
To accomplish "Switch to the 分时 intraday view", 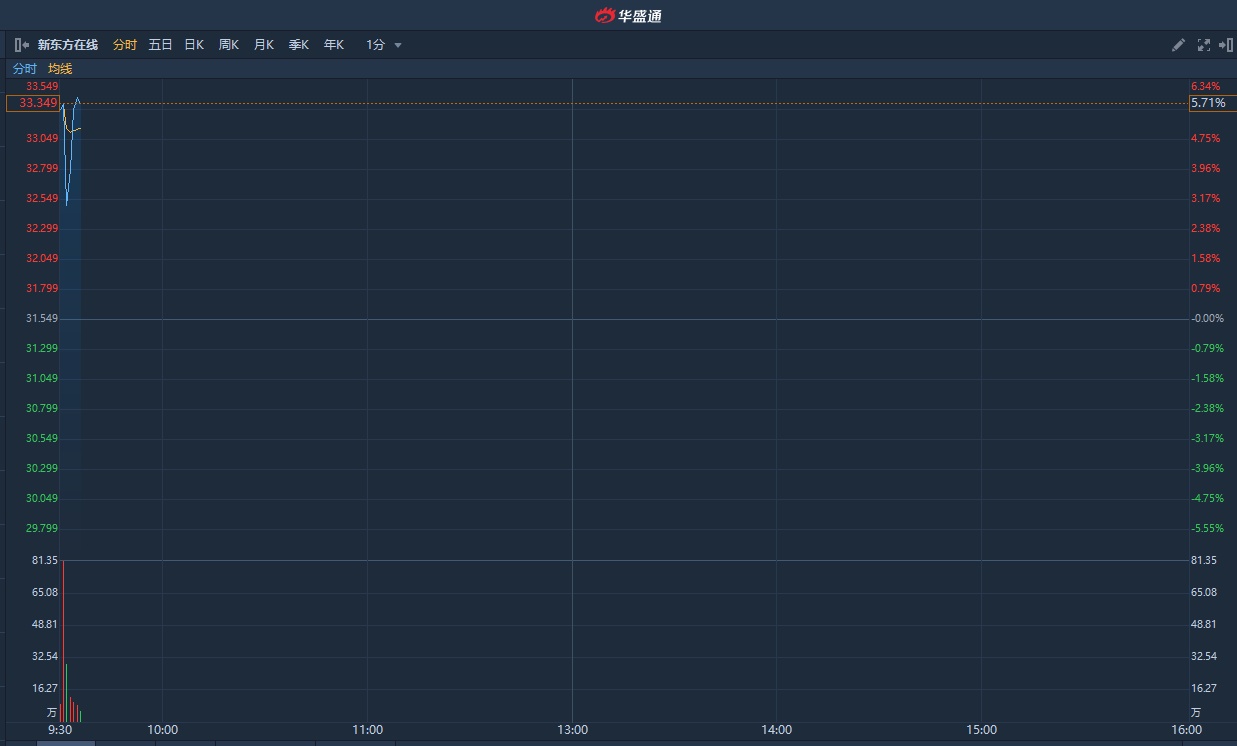I will 124,45.
